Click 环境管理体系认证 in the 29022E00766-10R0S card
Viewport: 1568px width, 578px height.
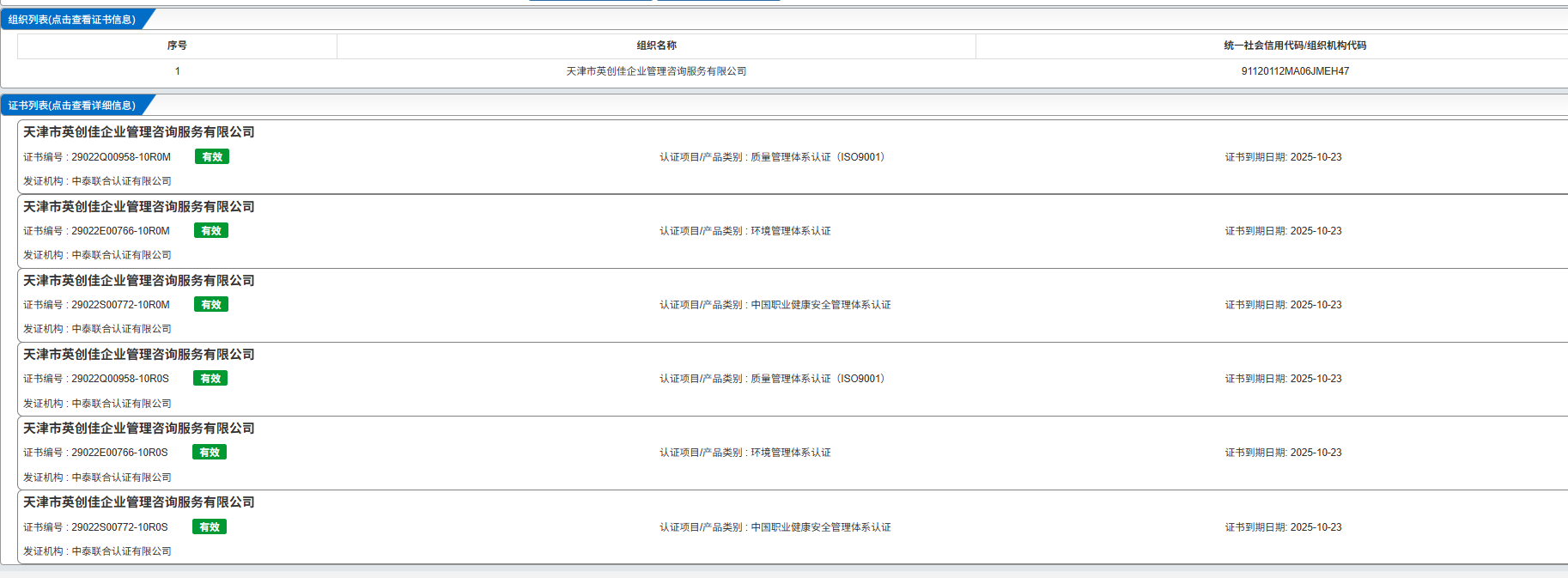click(791, 453)
